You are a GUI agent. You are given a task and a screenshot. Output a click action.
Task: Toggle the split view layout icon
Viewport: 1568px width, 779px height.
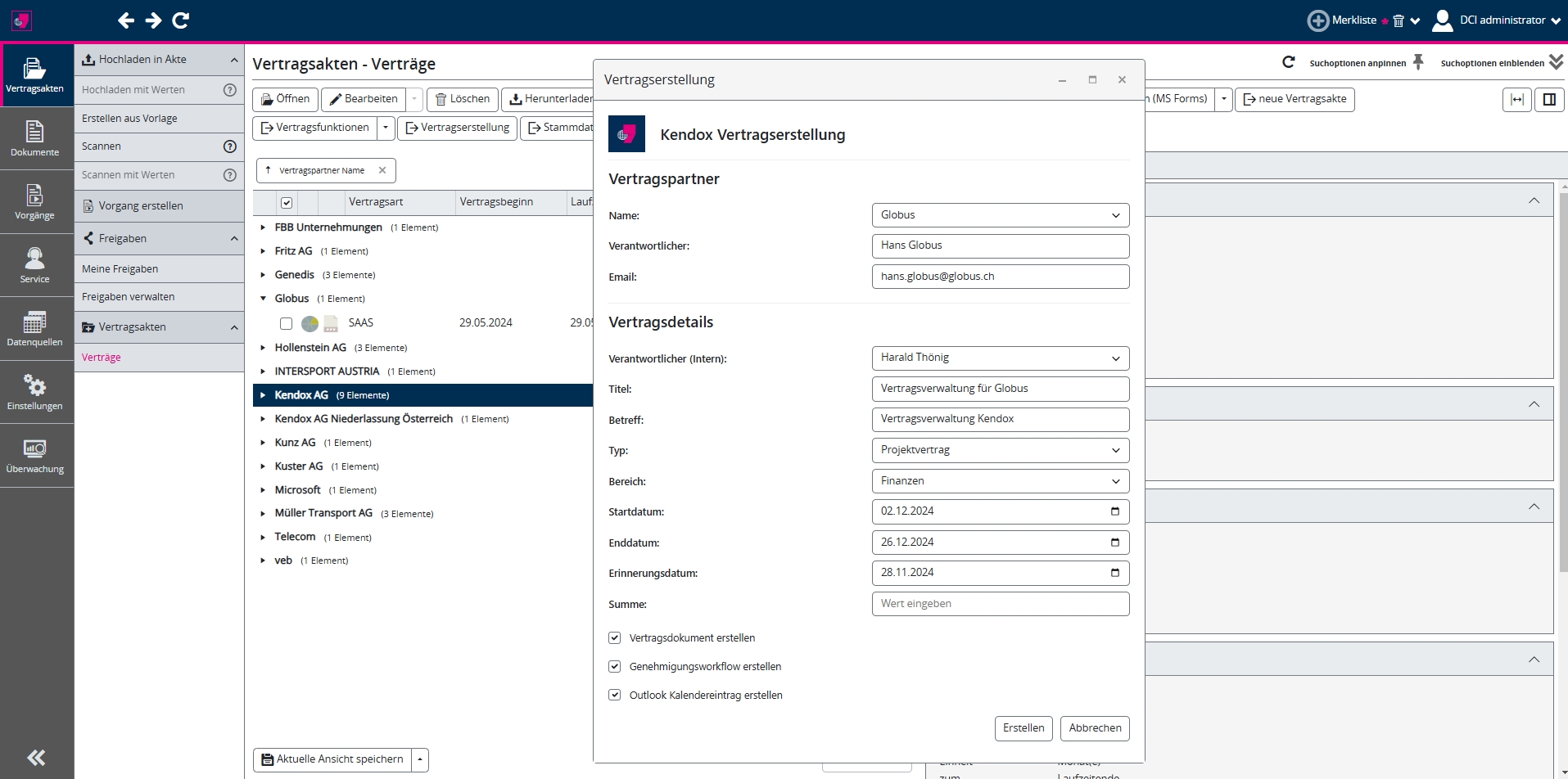(1549, 100)
